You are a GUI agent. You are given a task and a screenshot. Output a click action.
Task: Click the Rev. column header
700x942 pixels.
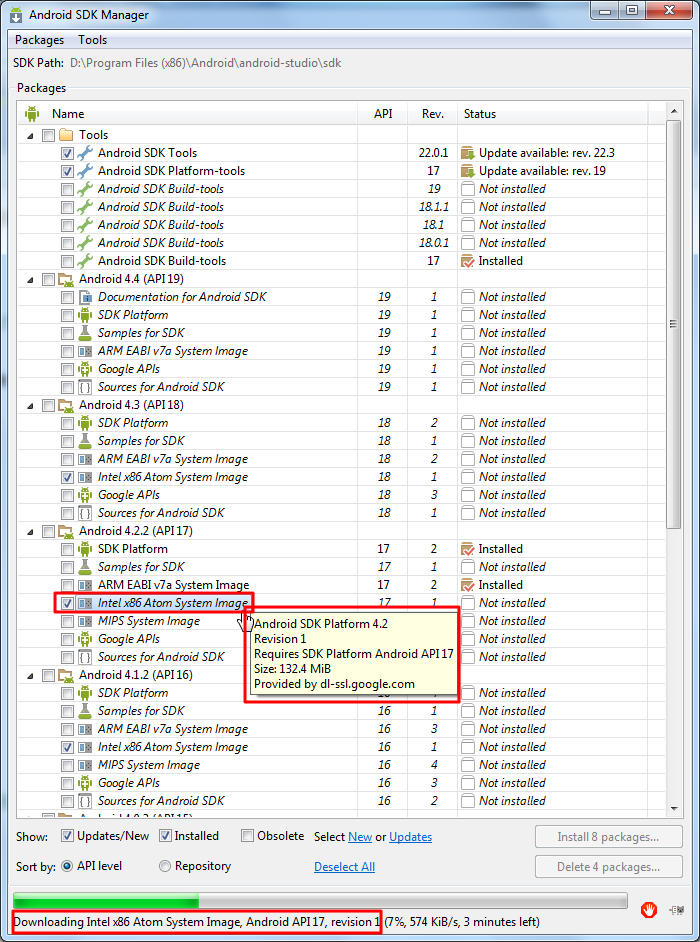pyautogui.click(x=433, y=114)
